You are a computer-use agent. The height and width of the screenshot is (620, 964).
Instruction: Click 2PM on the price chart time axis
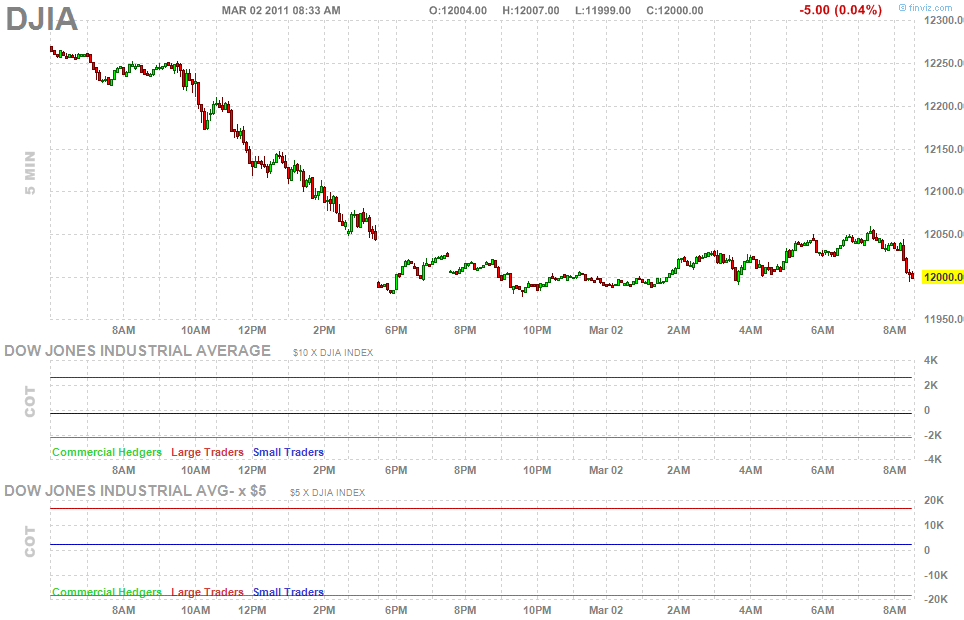tap(324, 330)
